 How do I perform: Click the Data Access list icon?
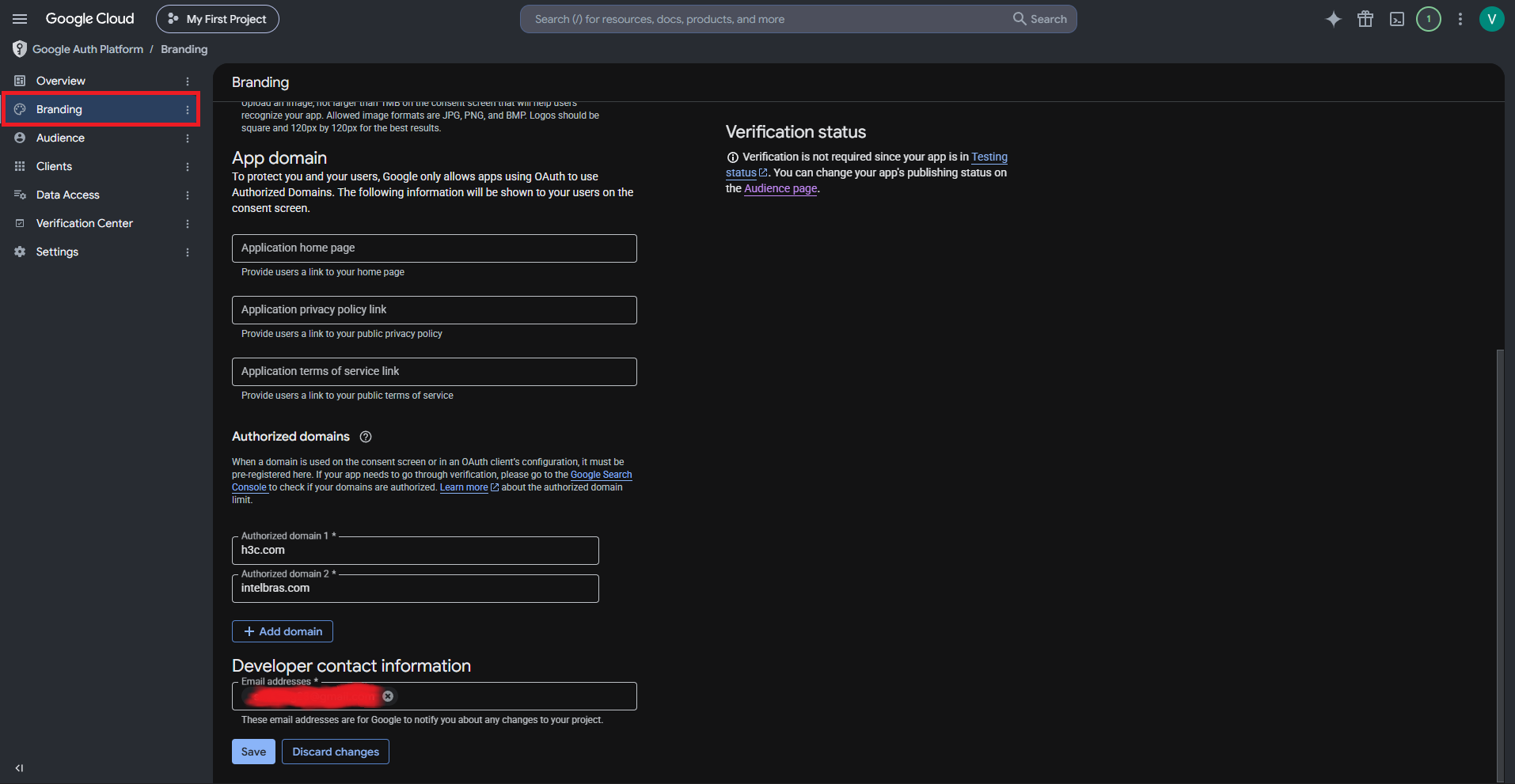20,195
